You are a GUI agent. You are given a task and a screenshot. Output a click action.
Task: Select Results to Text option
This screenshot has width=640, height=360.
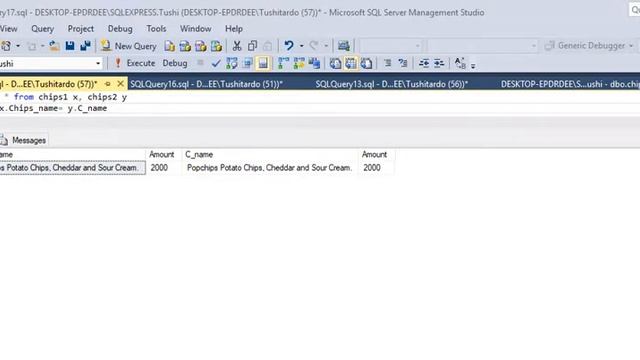click(x=335, y=63)
